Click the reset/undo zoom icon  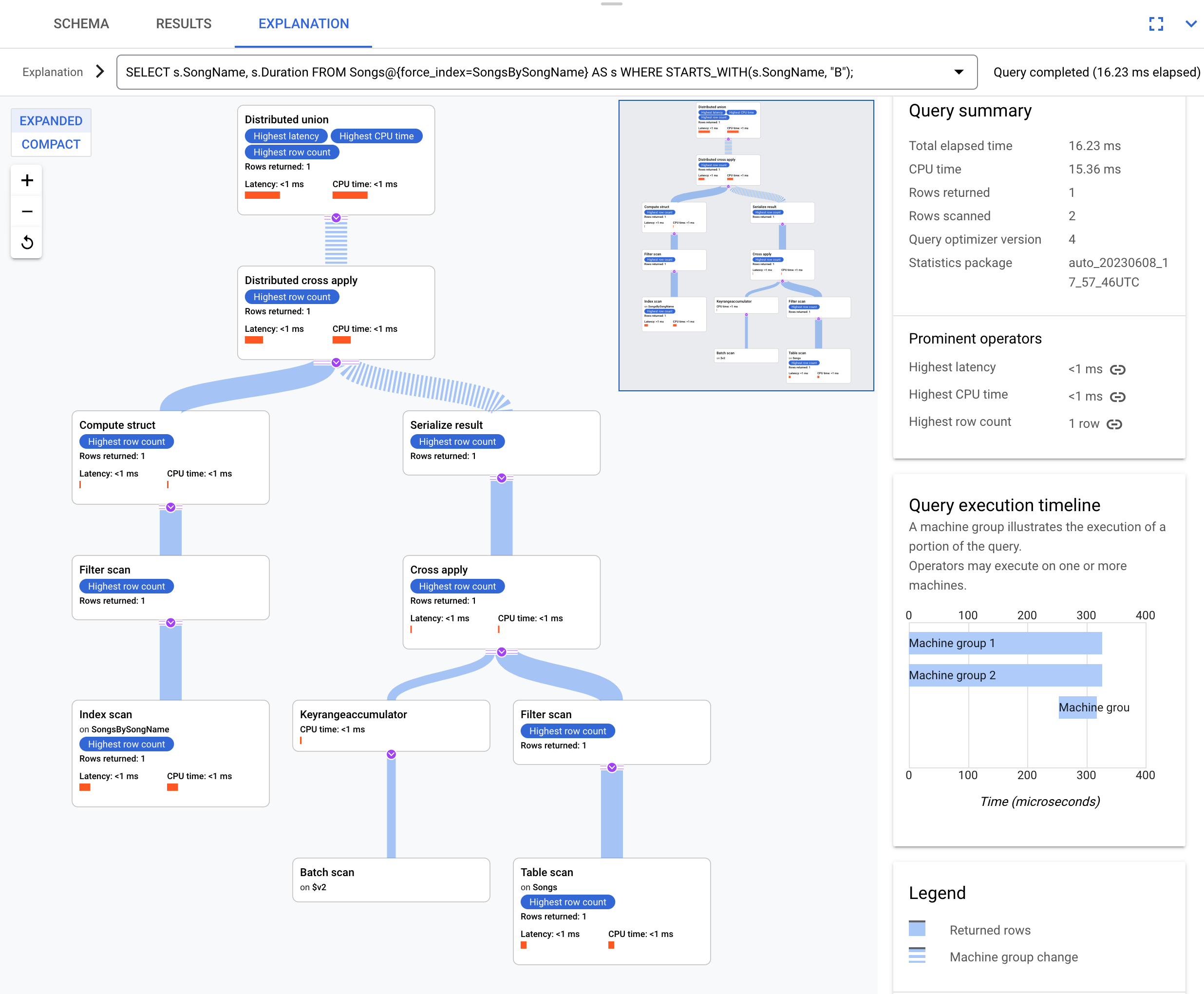coord(27,241)
